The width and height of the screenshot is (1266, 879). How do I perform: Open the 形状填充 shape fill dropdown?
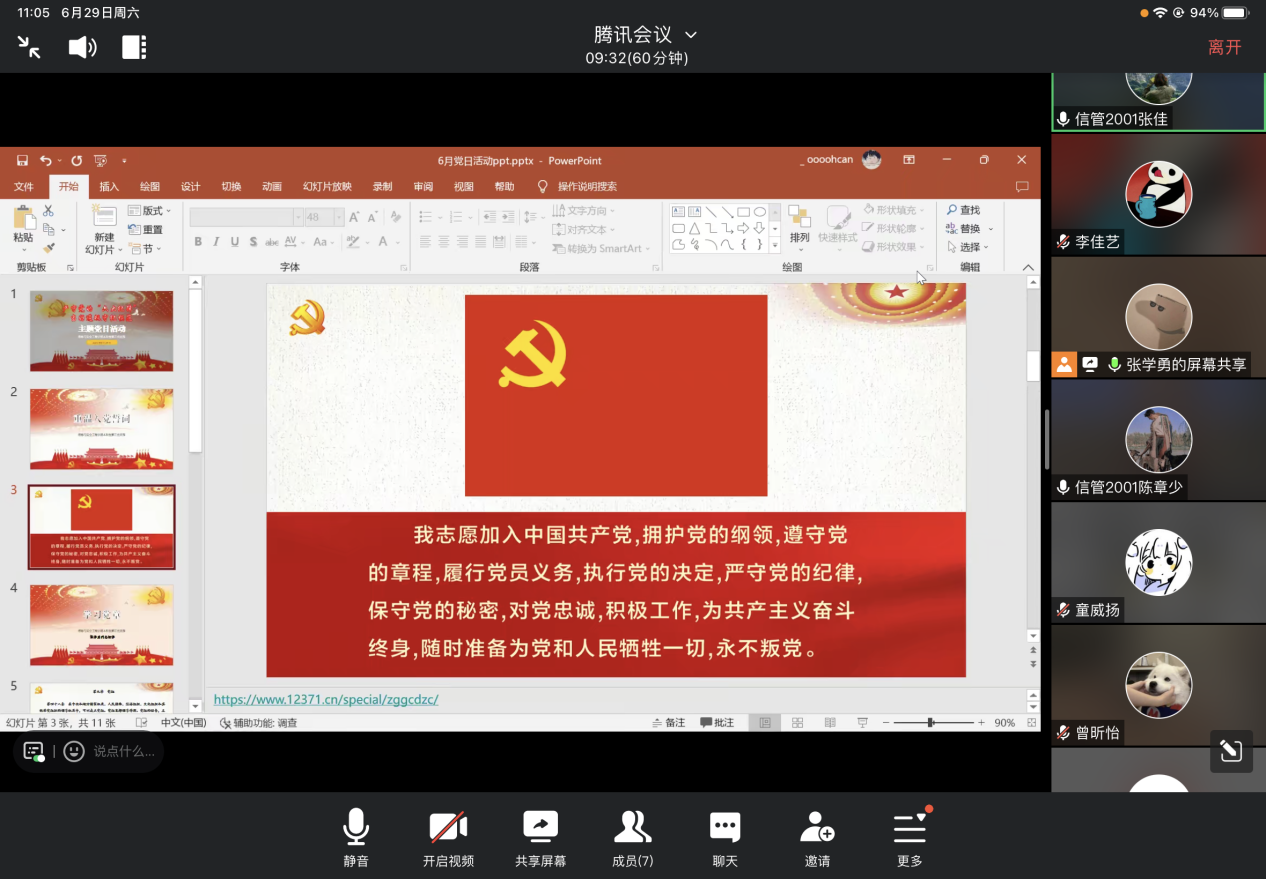tap(892, 211)
